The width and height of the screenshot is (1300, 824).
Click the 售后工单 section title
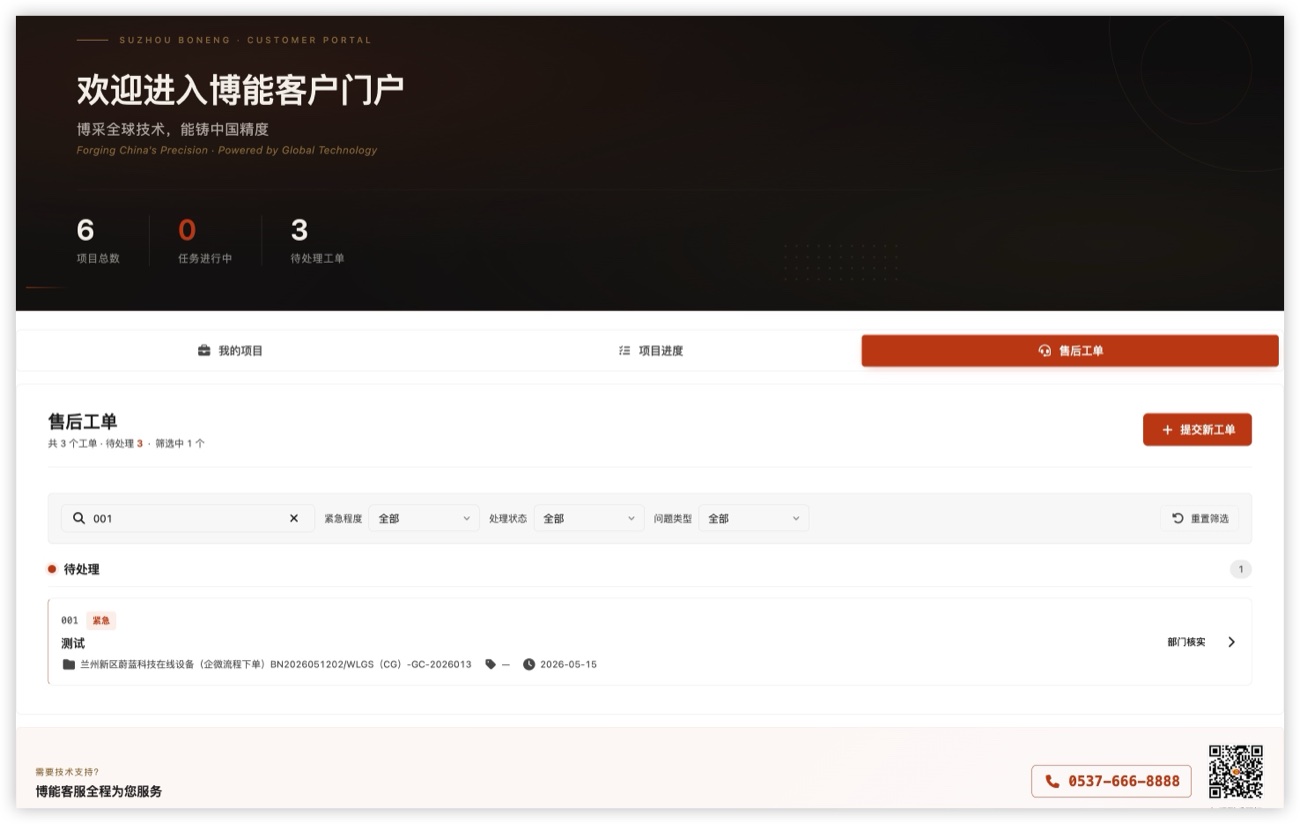click(82, 422)
